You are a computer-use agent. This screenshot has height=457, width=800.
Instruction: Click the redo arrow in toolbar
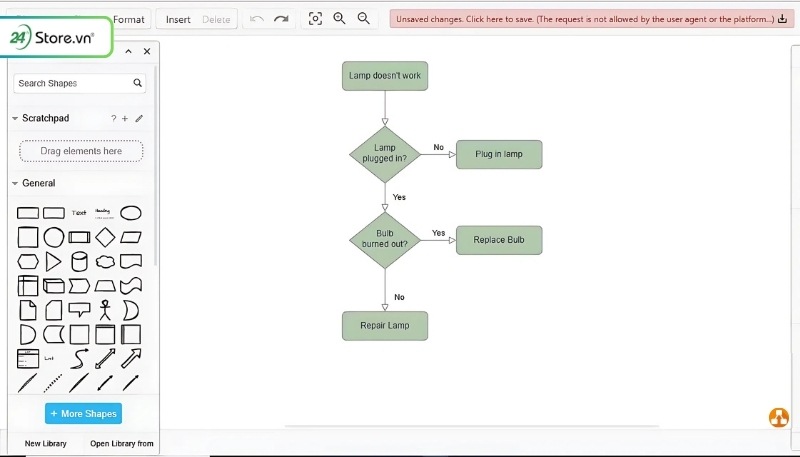click(281, 19)
